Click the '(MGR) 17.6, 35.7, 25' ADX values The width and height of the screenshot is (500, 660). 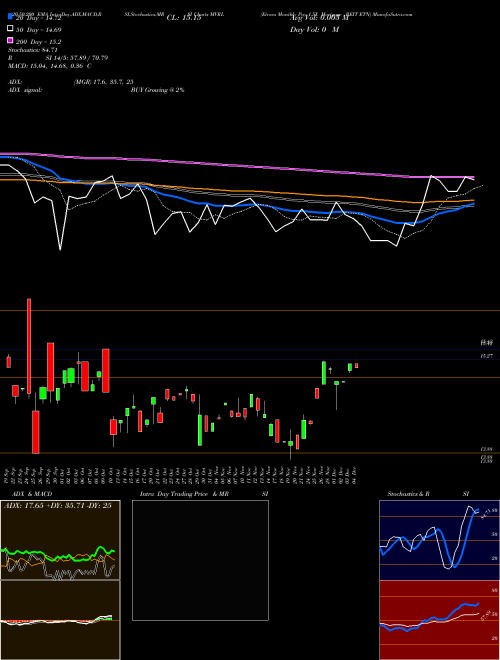[104, 82]
